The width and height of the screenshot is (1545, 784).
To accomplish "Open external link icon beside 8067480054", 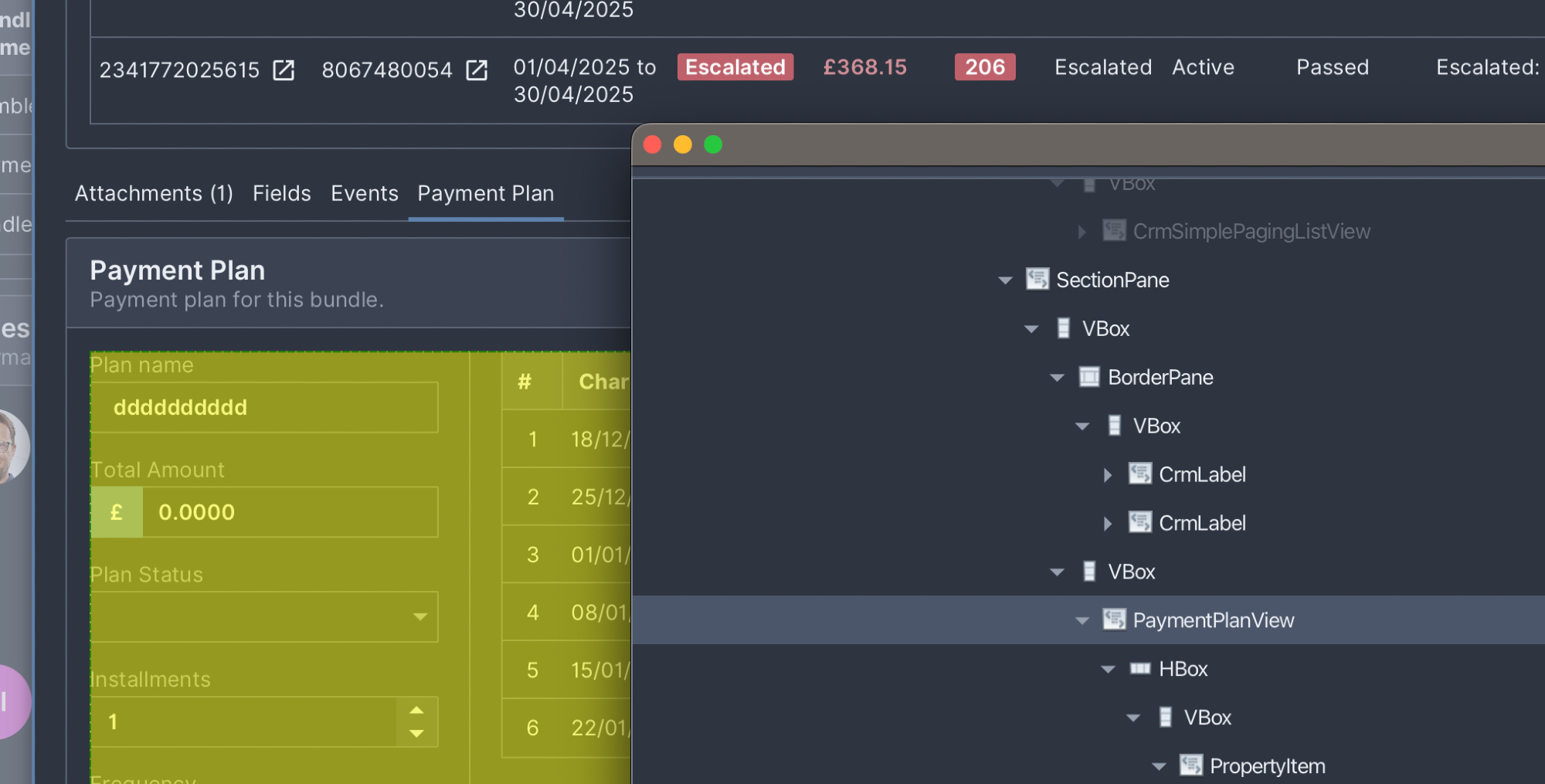I will 477,70.
